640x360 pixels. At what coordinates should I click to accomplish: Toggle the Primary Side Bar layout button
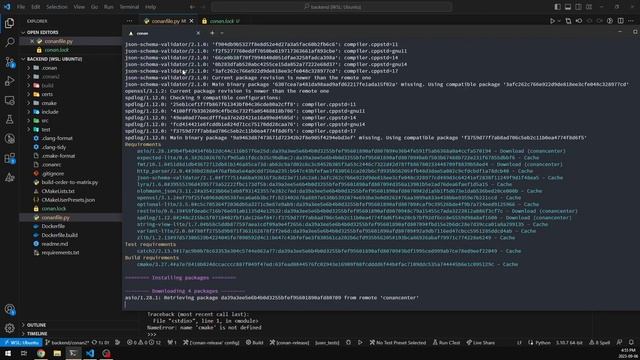[558, 7]
